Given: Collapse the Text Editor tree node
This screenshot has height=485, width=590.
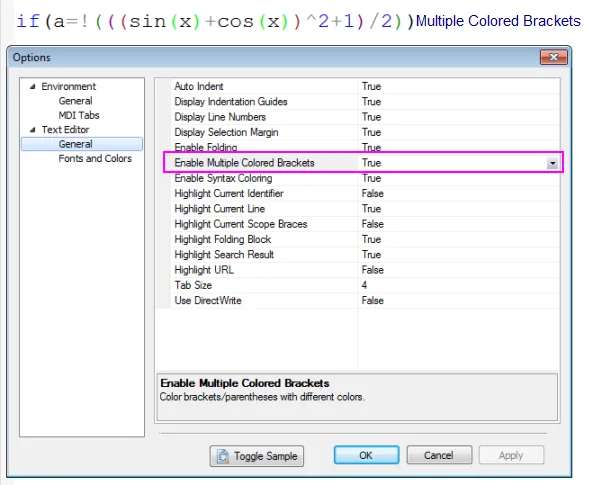Looking at the screenshot, I should (x=33, y=130).
